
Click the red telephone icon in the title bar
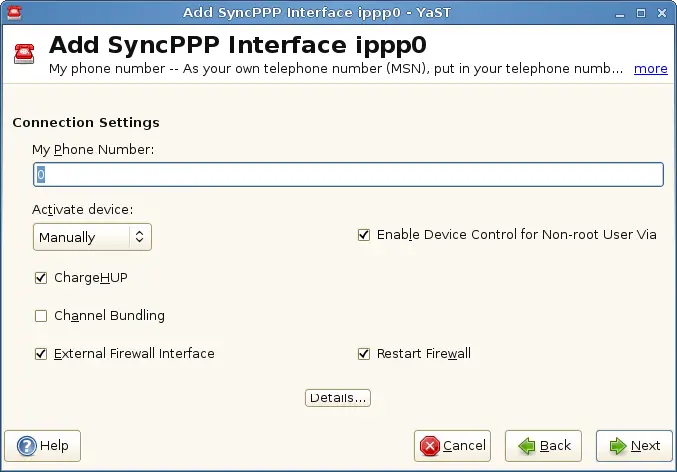(13, 12)
